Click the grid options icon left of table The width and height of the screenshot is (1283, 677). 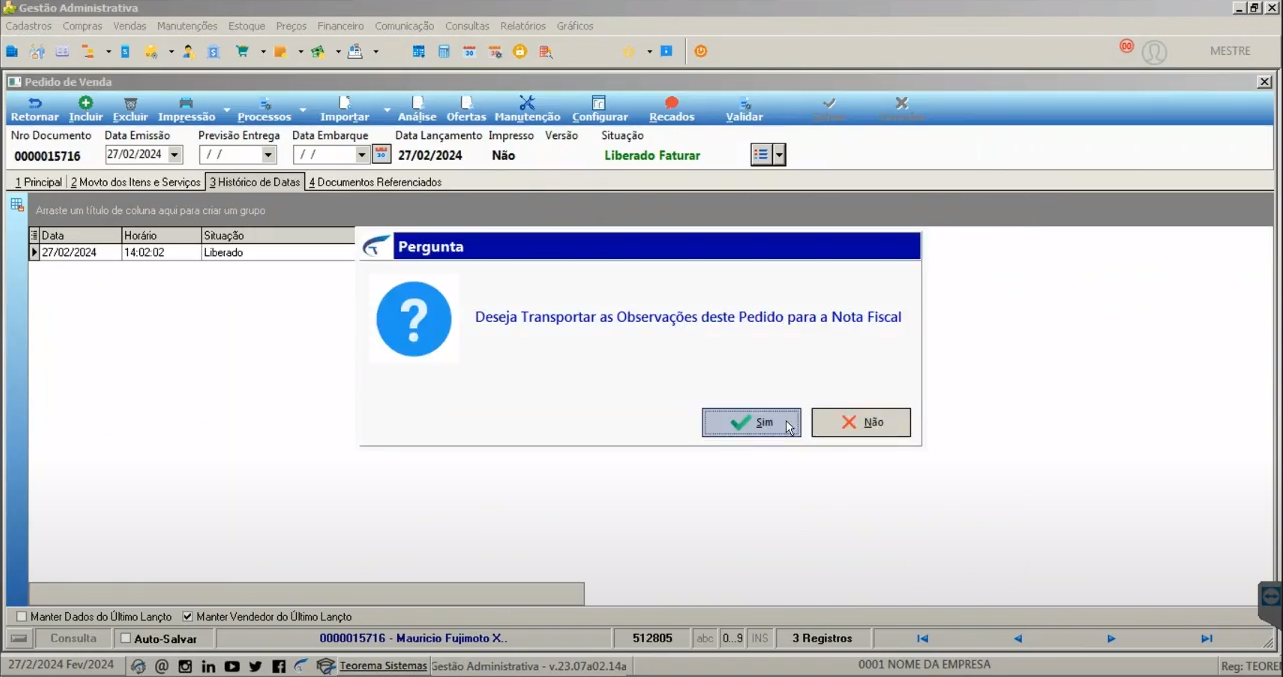click(x=17, y=204)
